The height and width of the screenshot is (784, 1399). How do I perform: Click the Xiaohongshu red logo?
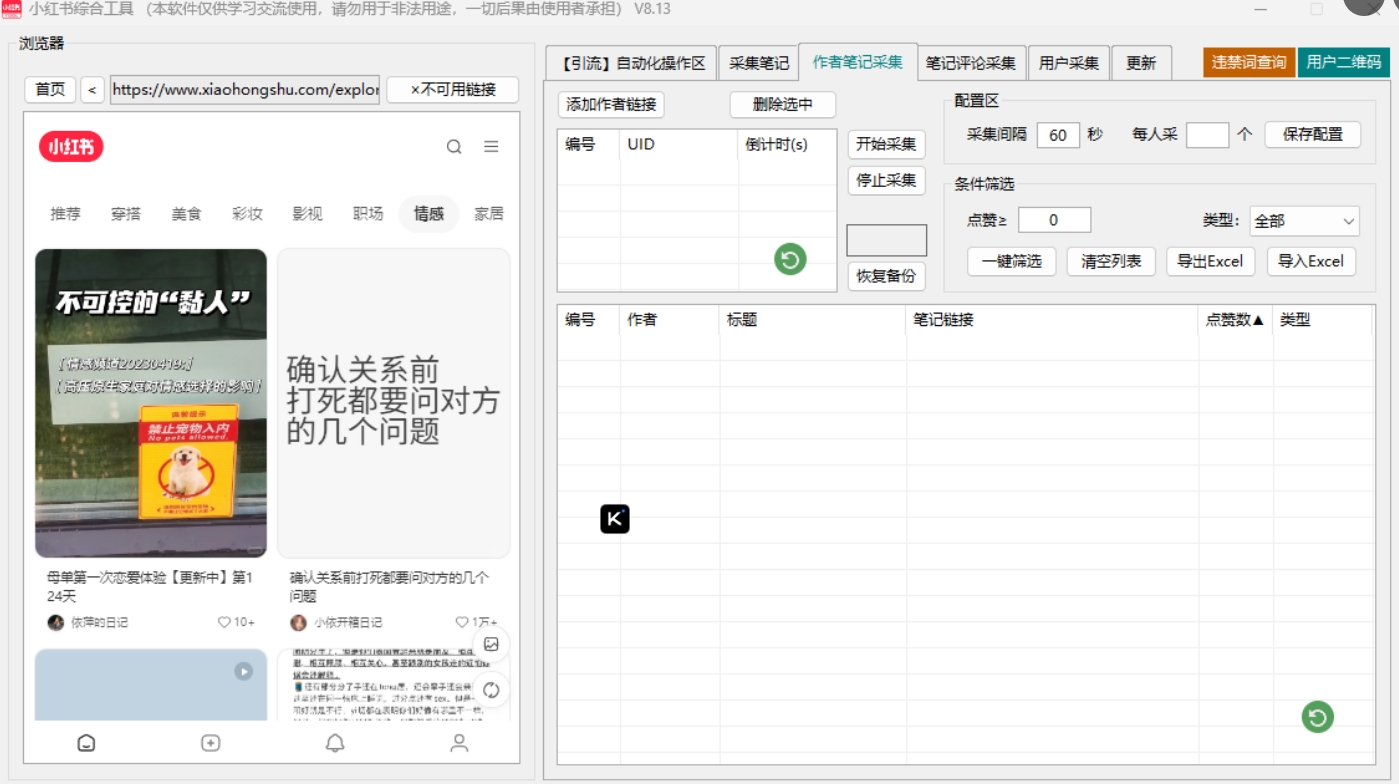point(72,147)
